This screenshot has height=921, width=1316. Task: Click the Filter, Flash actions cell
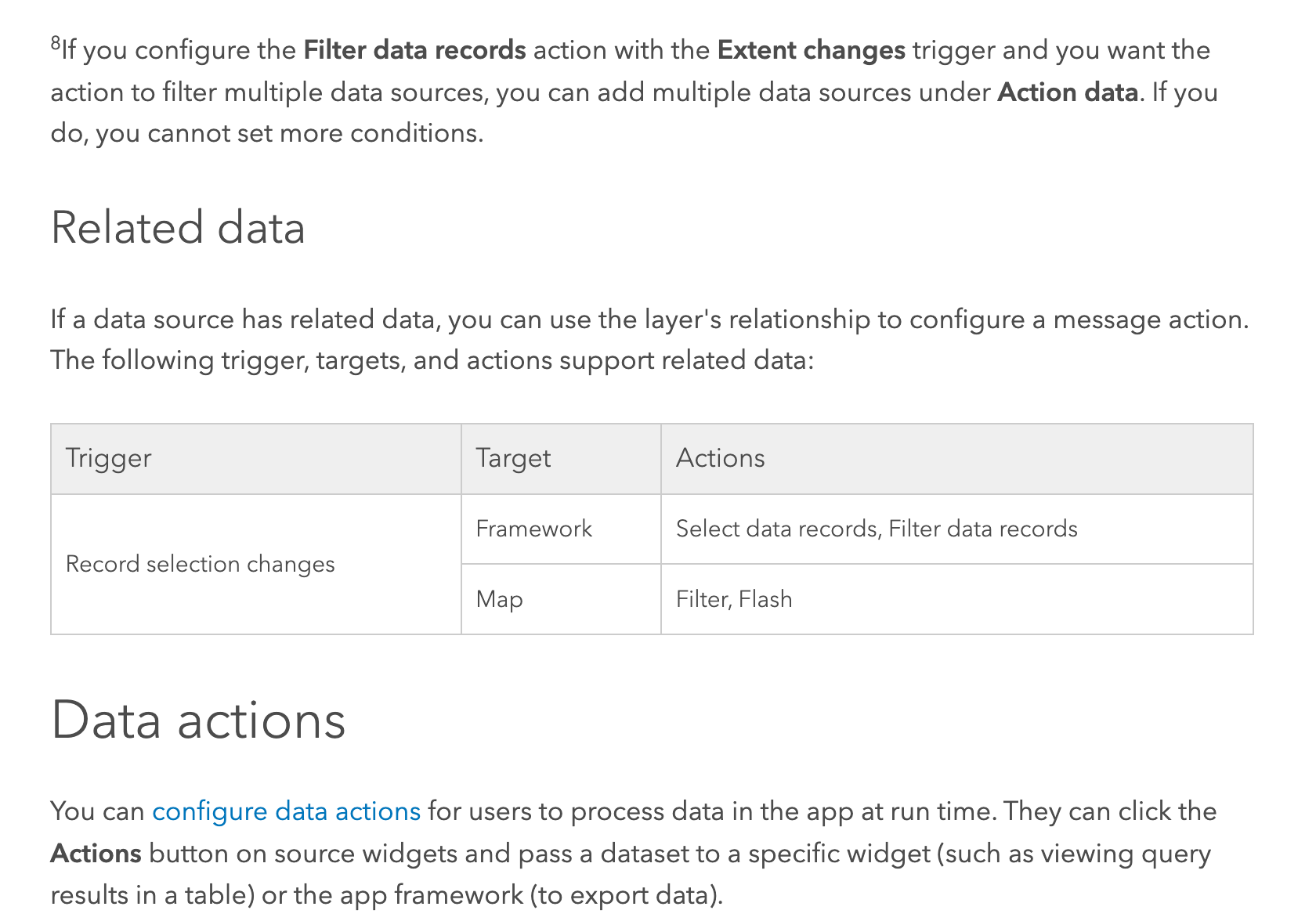point(734,599)
